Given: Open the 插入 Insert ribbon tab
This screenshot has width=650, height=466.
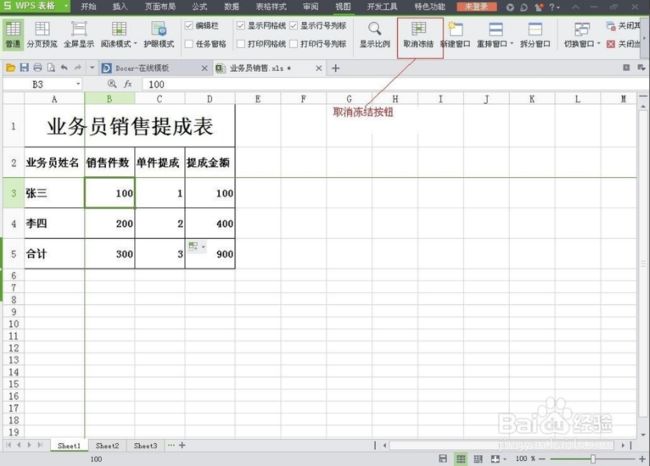Looking at the screenshot, I should 120,6.
